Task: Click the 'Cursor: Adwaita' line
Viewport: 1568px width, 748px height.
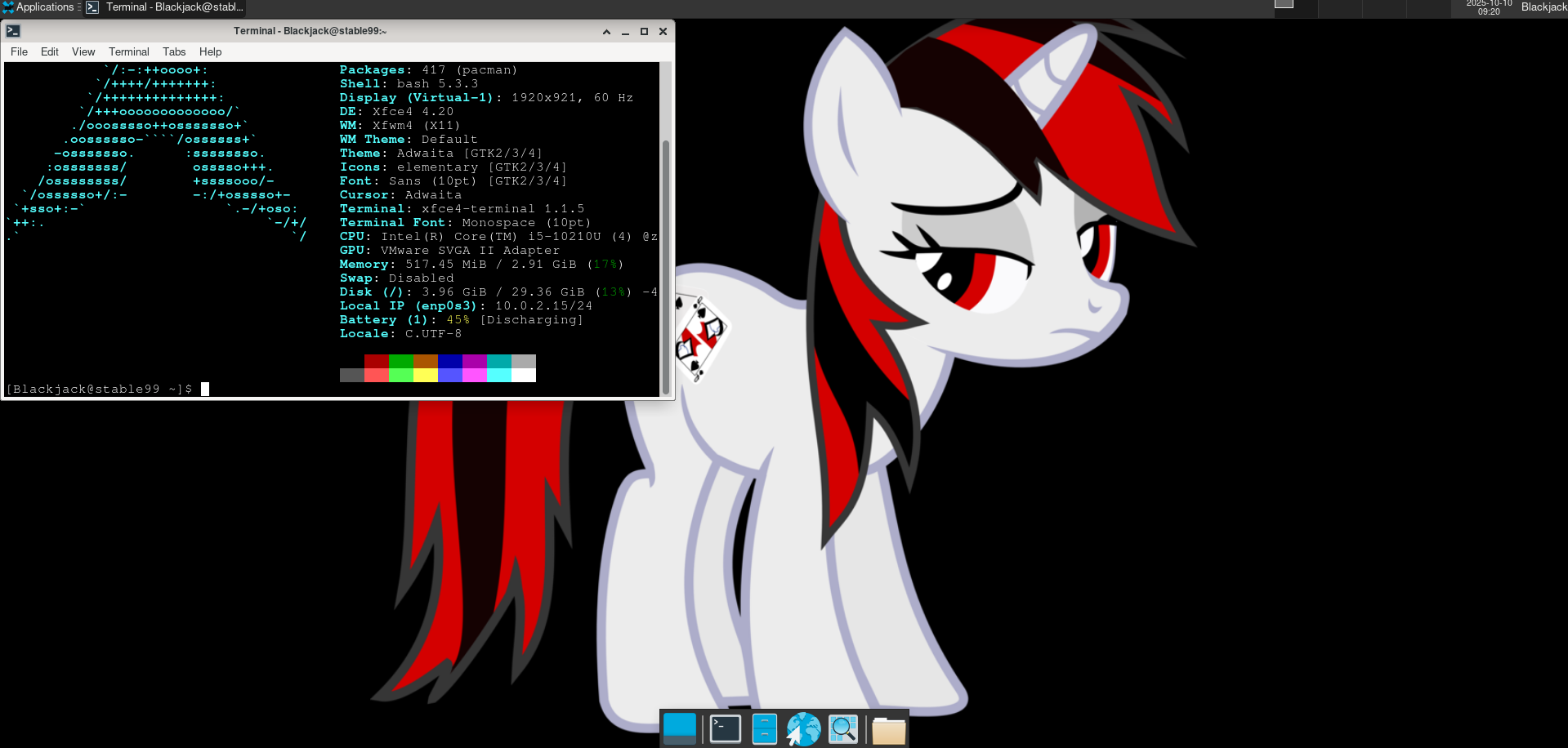Action: tap(401, 194)
